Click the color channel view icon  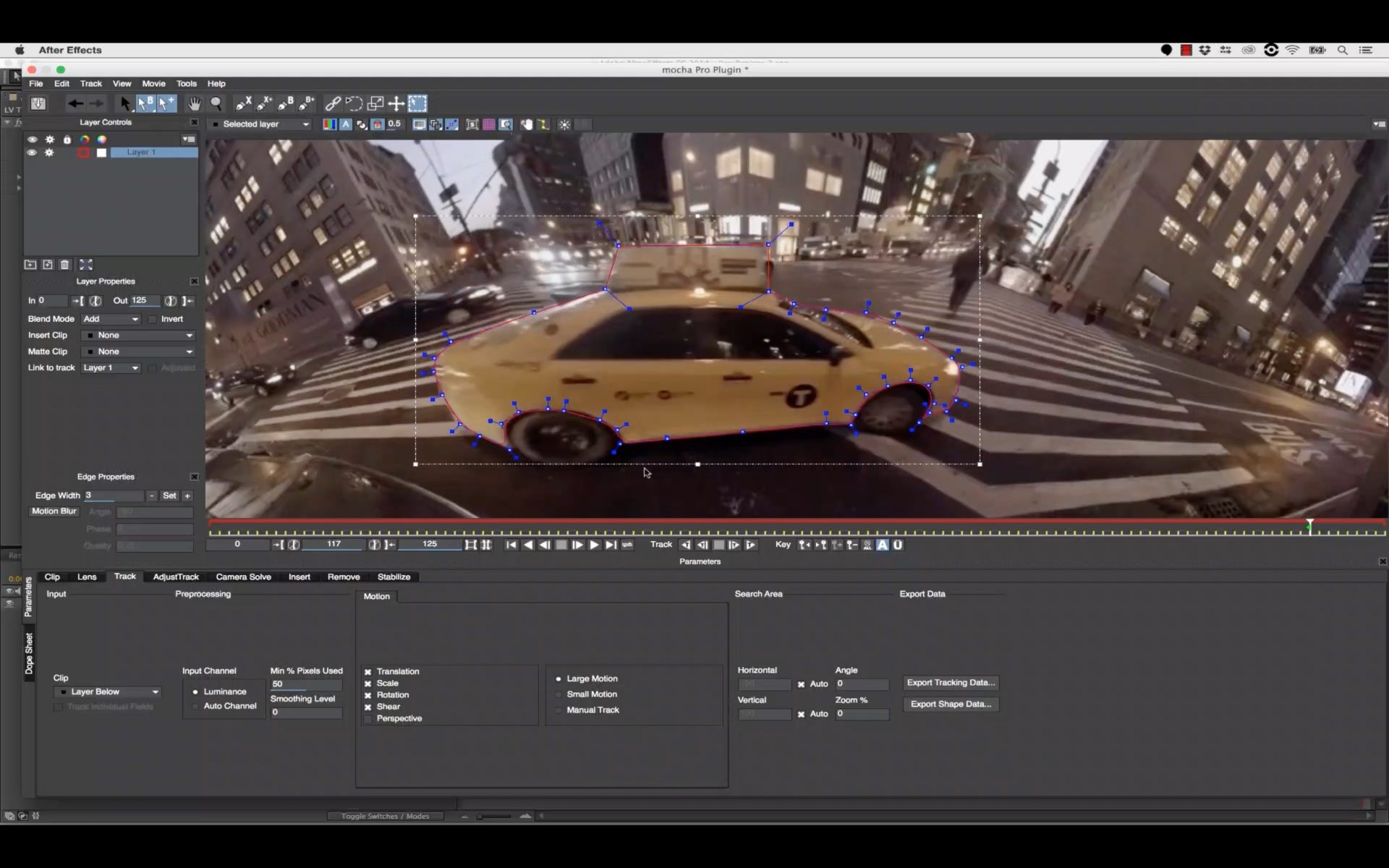(x=328, y=124)
